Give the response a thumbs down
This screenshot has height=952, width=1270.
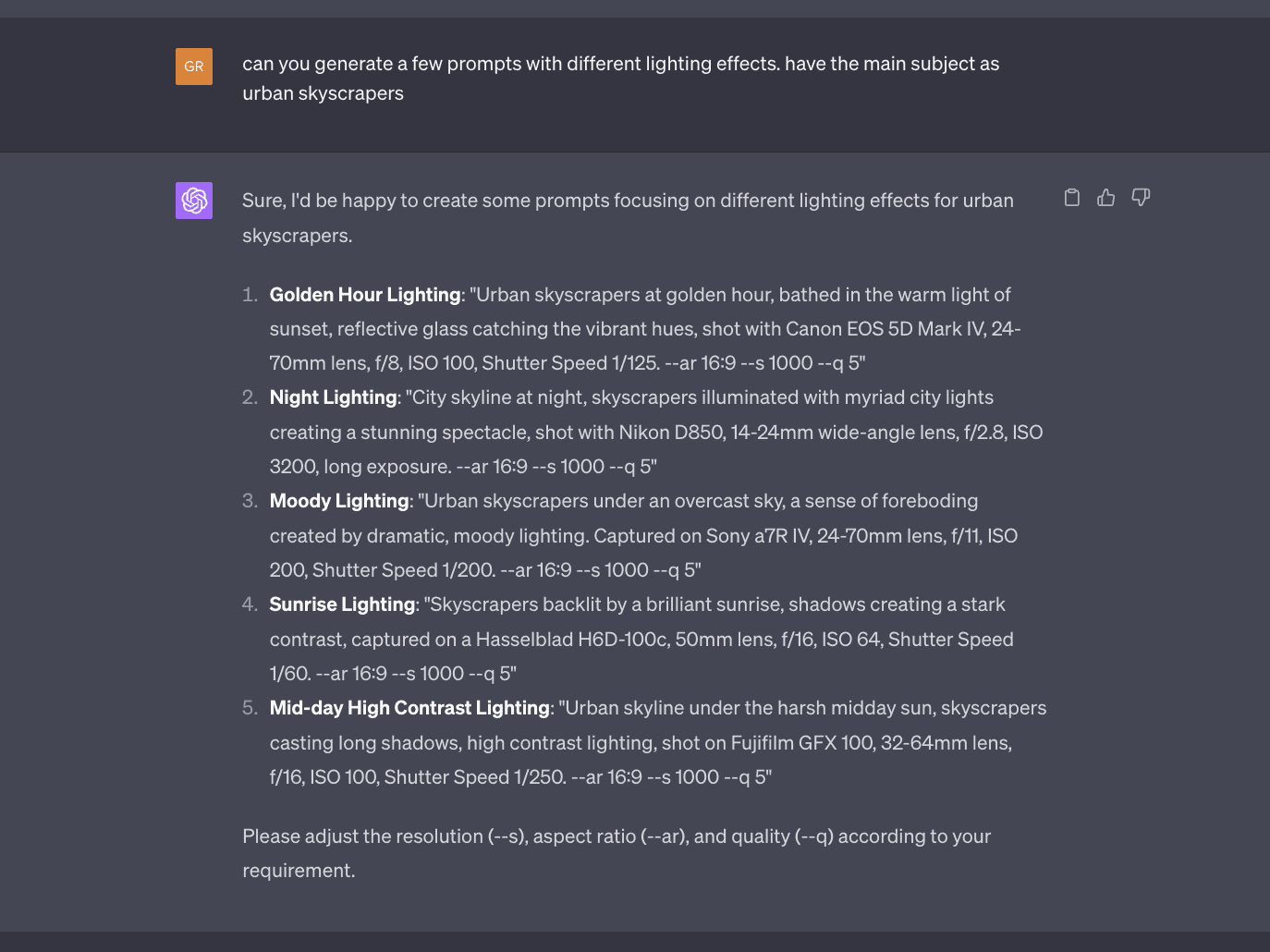point(1141,197)
